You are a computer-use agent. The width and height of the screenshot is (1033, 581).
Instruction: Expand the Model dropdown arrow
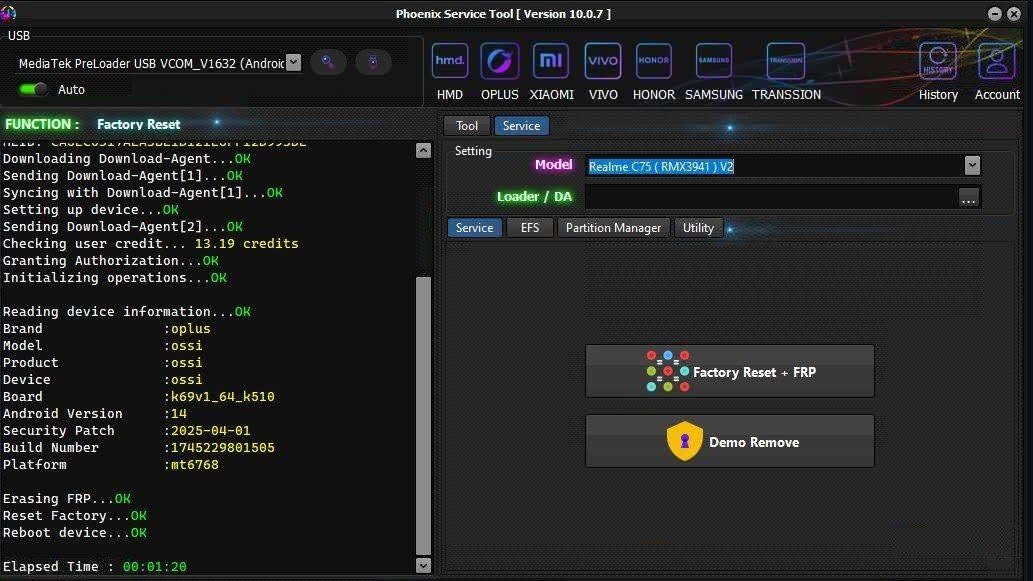[972, 165]
